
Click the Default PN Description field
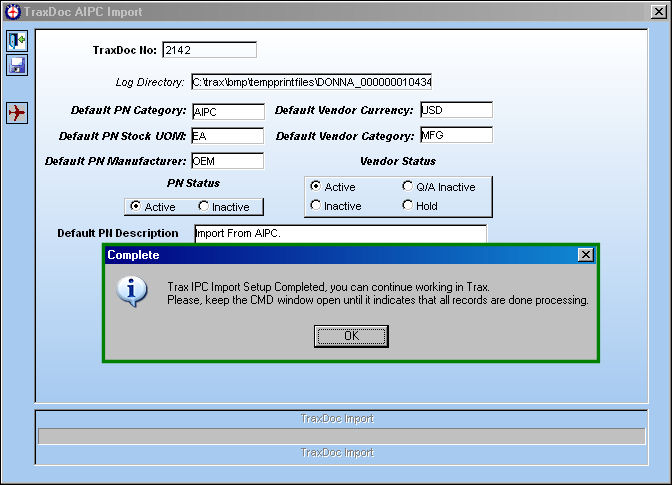coord(341,234)
